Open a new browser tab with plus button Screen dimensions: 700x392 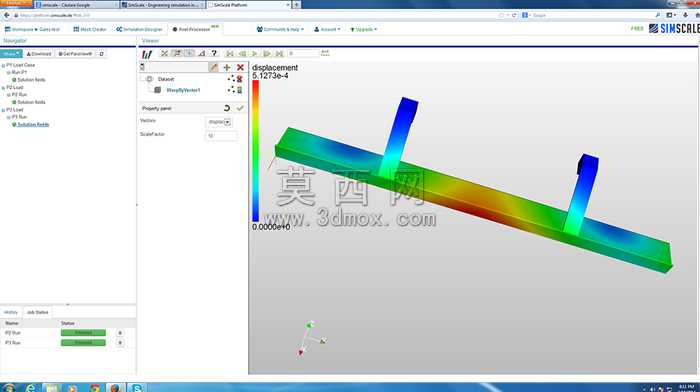point(296,5)
